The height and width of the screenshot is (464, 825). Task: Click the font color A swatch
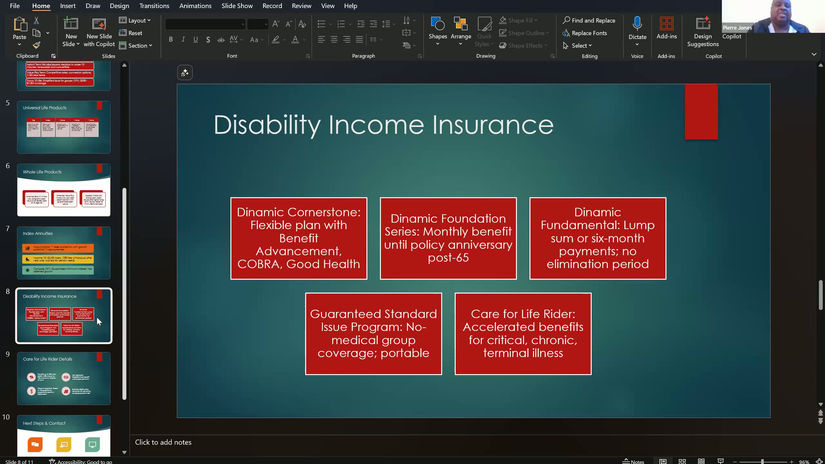295,40
